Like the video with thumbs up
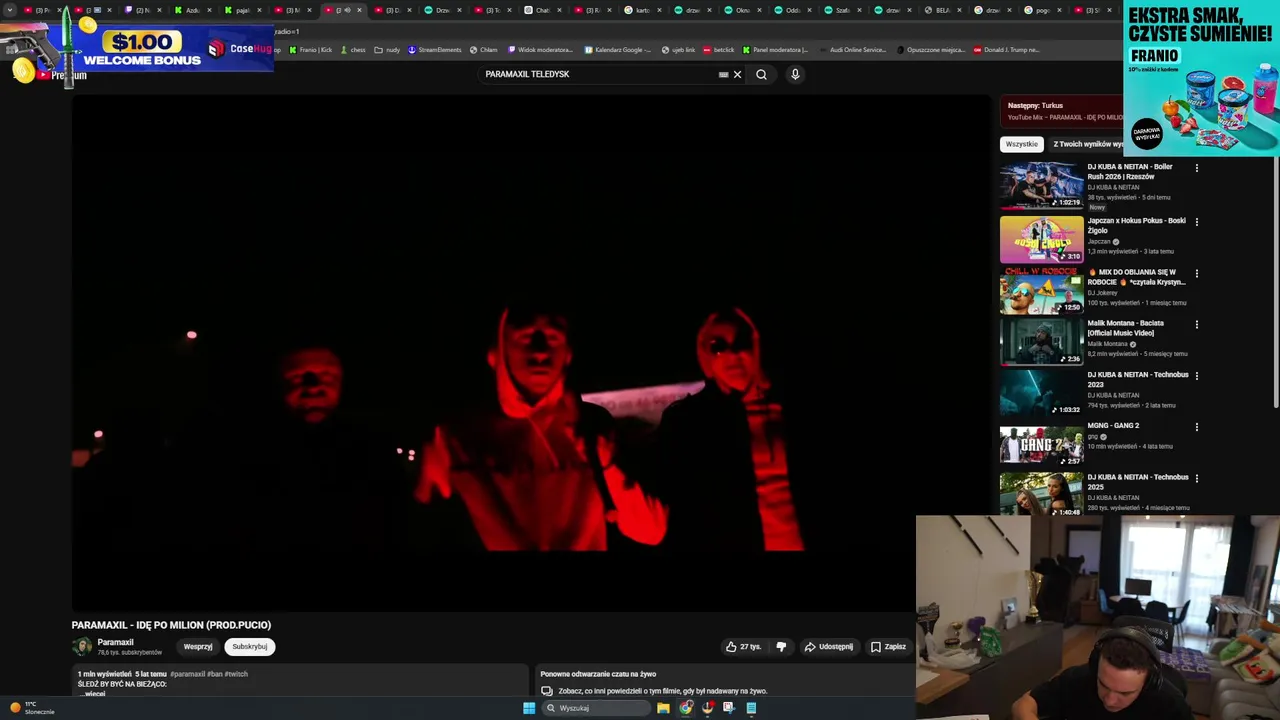 tap(743, 647)
